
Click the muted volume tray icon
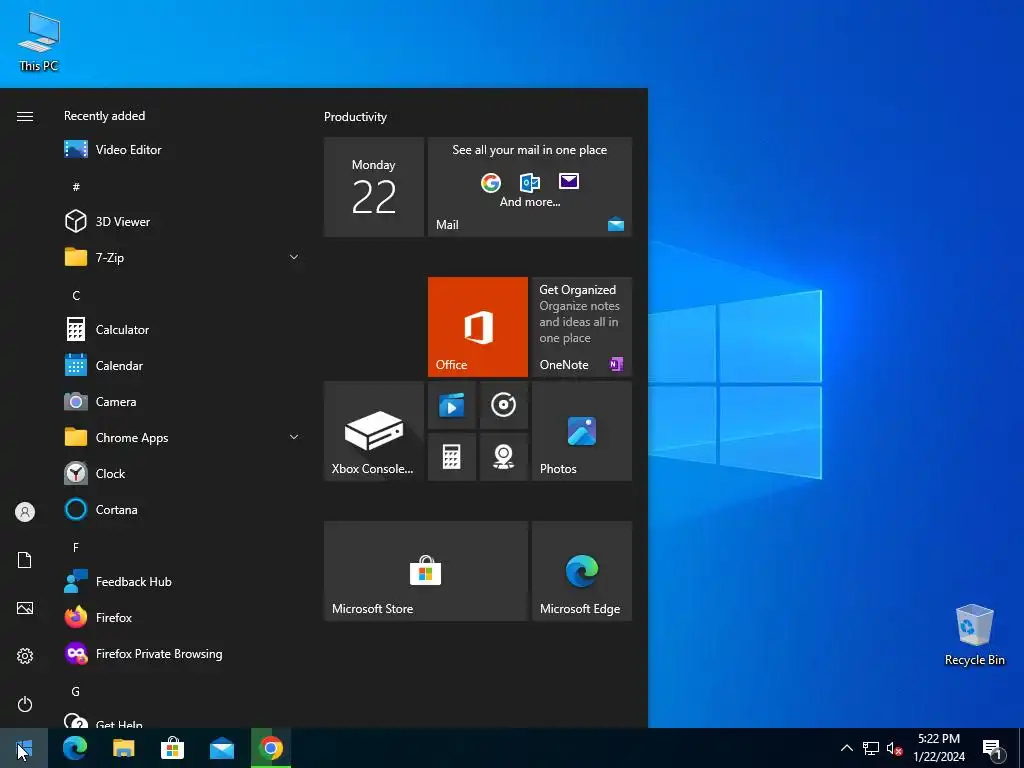(x=894, y=748)
